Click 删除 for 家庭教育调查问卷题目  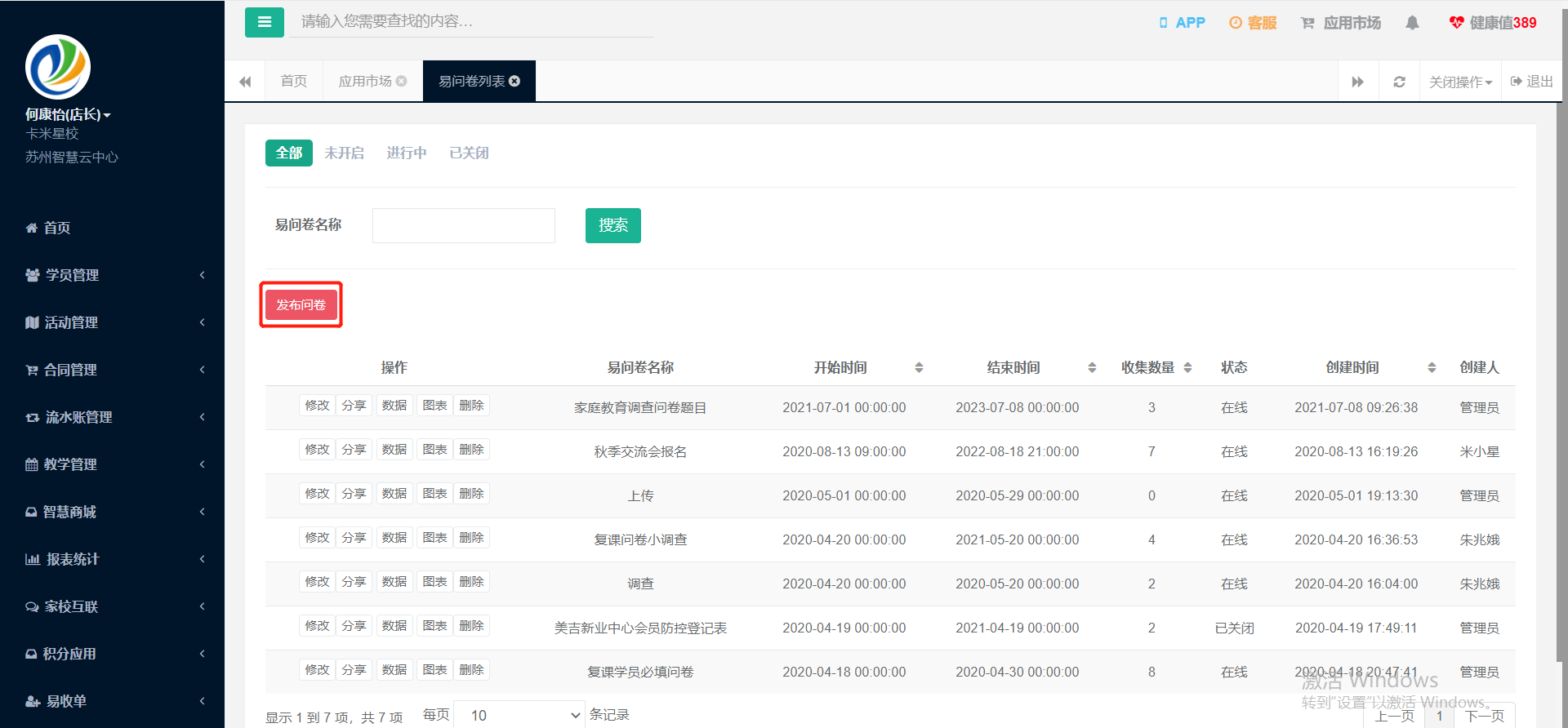pyautogui.click(x=471, y=406)
